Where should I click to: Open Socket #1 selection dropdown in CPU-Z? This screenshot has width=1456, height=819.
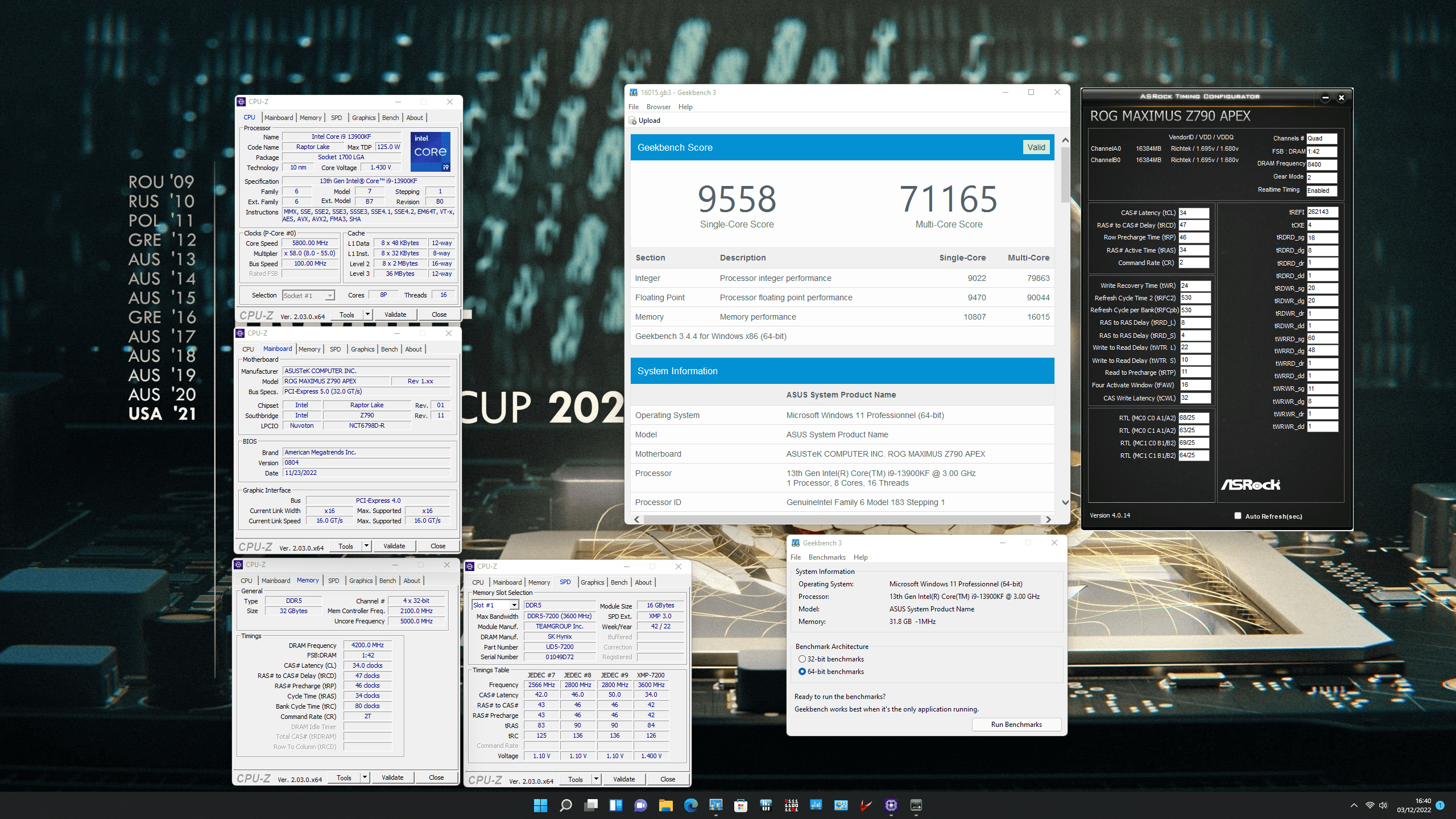click(x=309, y=295)
